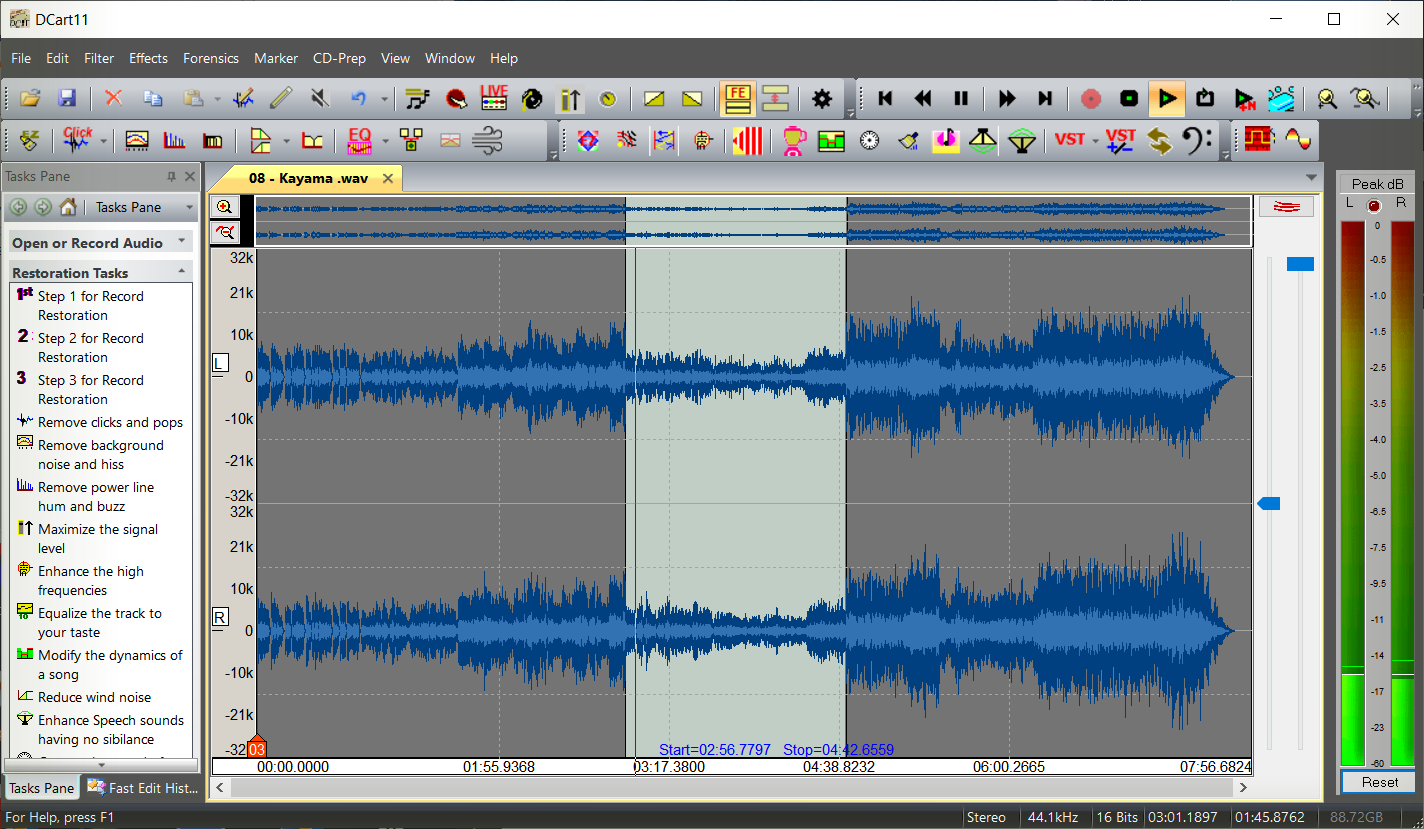Open the Forensics menu
Image resolution: width=1424 pixels, height=829 pixels.
pyautogui.click(x=210, y=58)
